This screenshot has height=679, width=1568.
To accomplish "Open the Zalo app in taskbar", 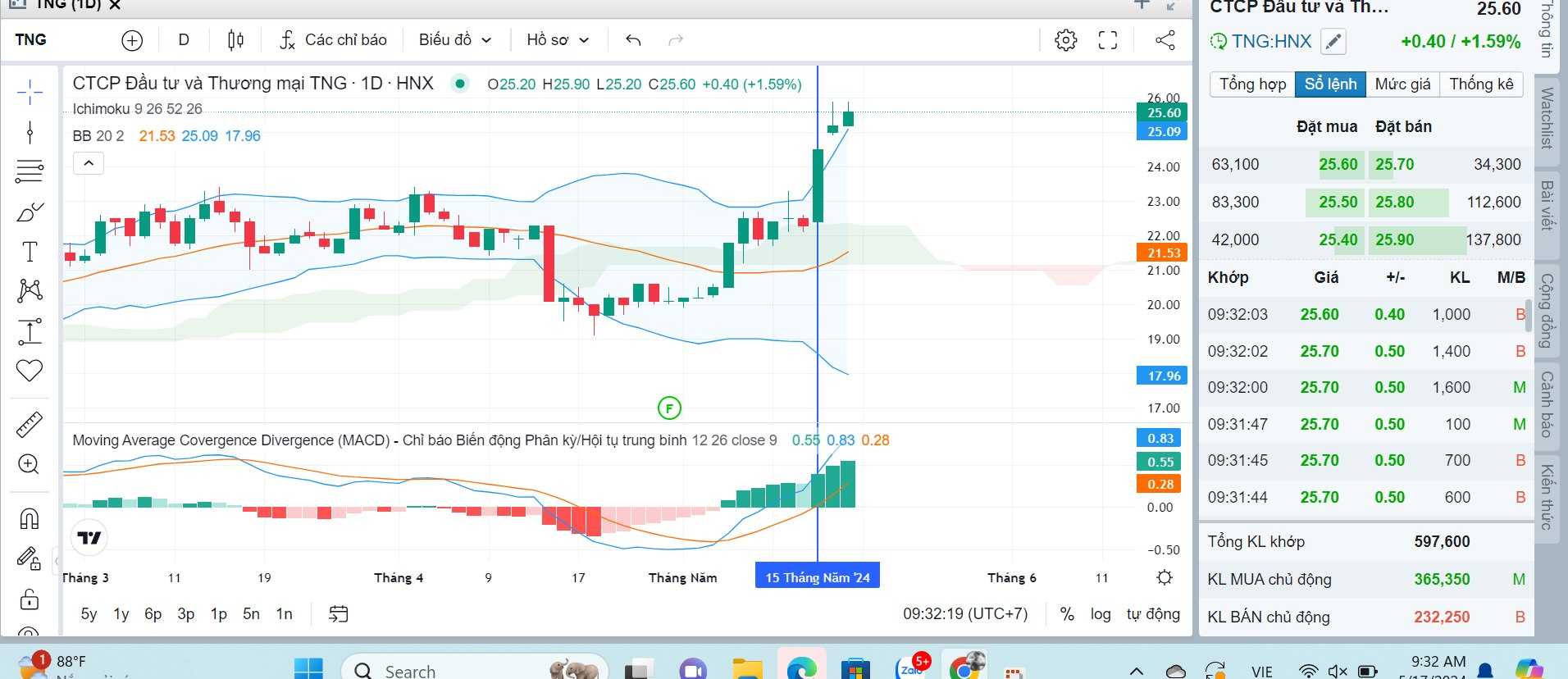I will (x=912, y=668).
